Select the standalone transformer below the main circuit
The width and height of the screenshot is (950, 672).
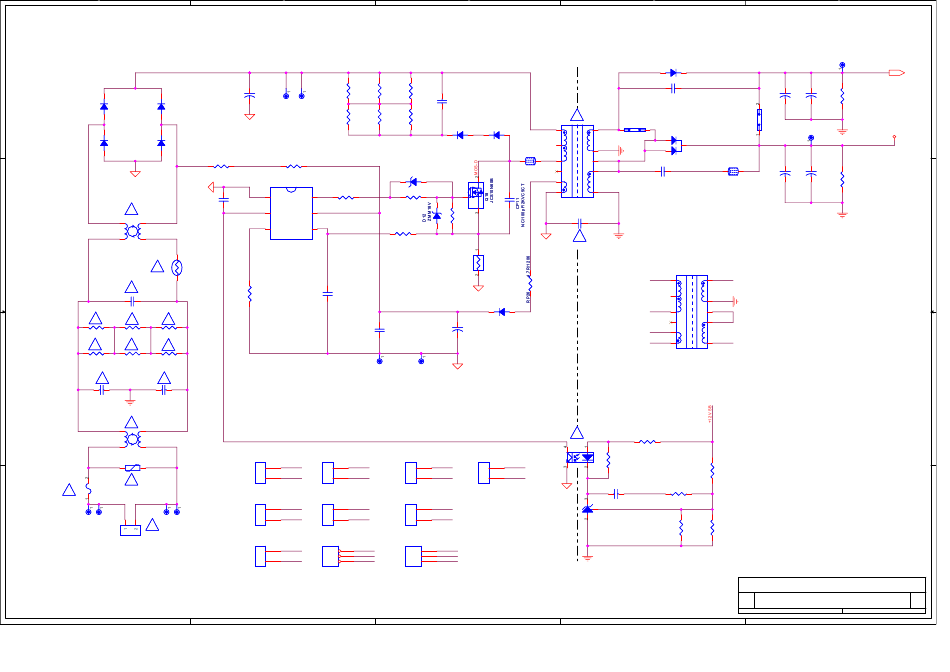(691, 311)
